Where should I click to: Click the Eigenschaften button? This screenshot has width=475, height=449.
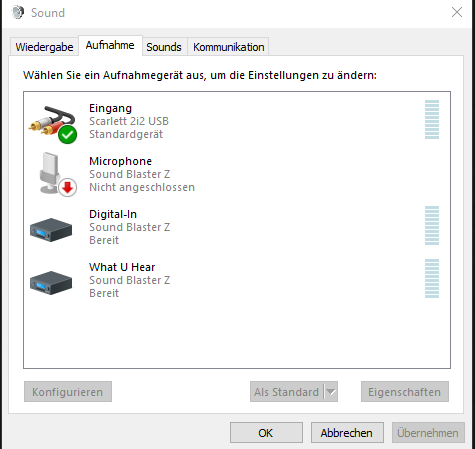pyautogui.click(x=405, y=392)
